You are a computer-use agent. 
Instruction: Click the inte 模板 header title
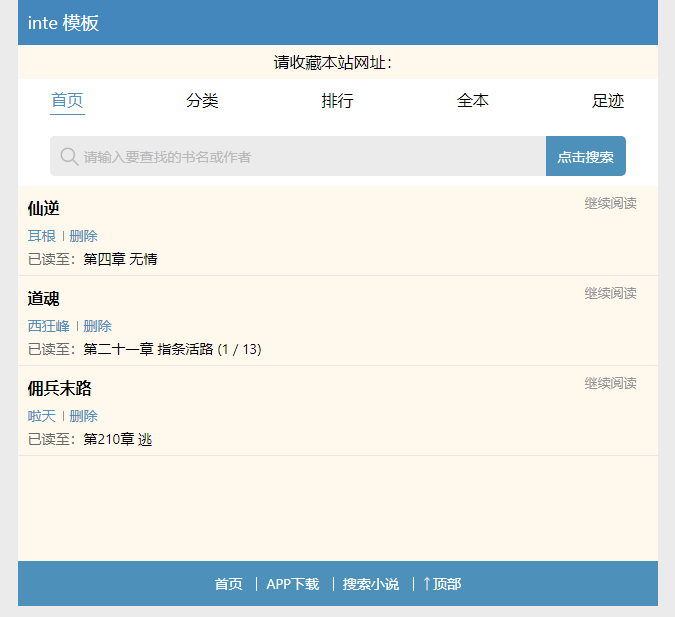[64, 23]
